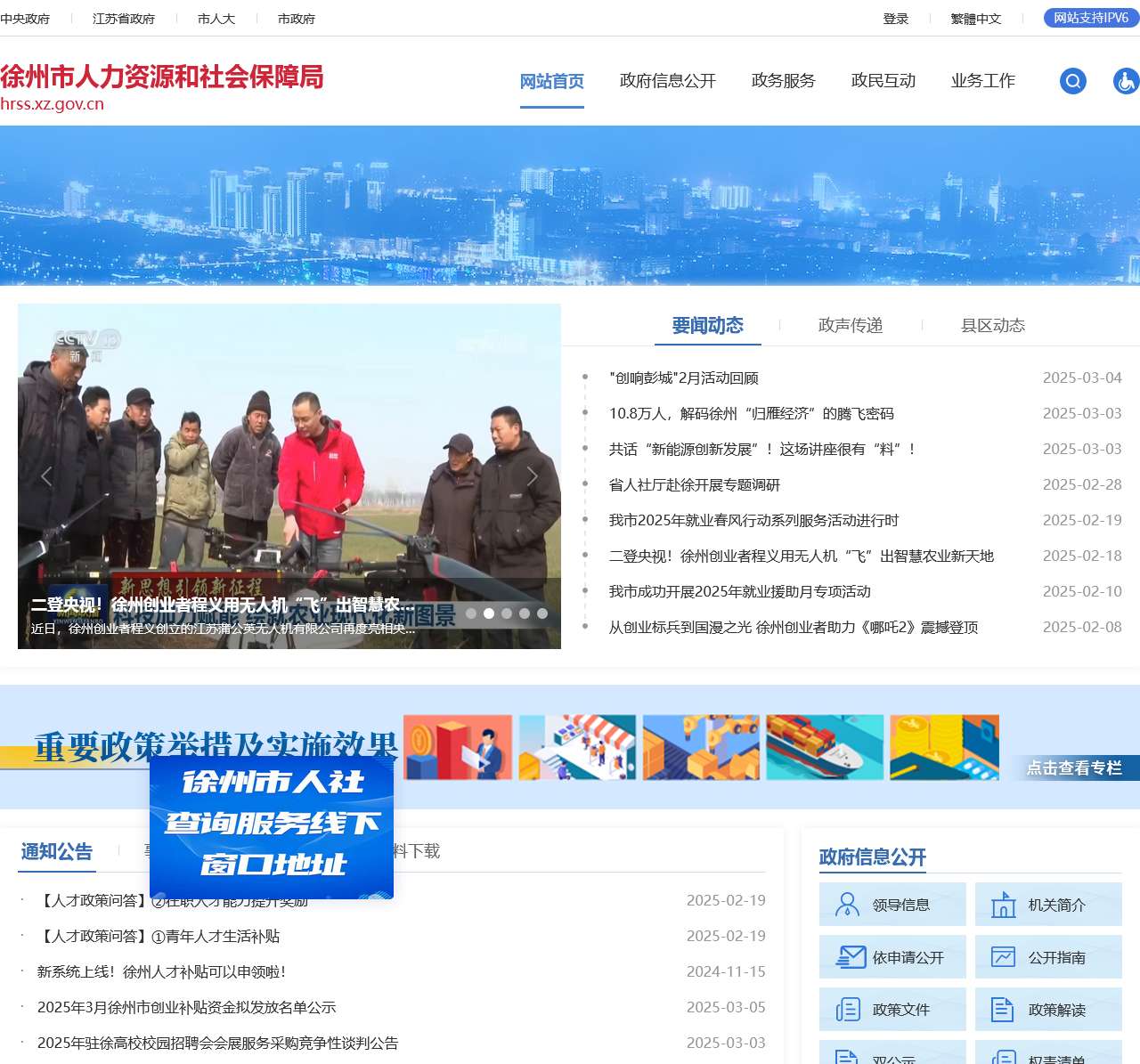Click date 2025-03-04 beside first news item
This screenshot has width=1140, height=1064.
click(x=1082, y=378)
